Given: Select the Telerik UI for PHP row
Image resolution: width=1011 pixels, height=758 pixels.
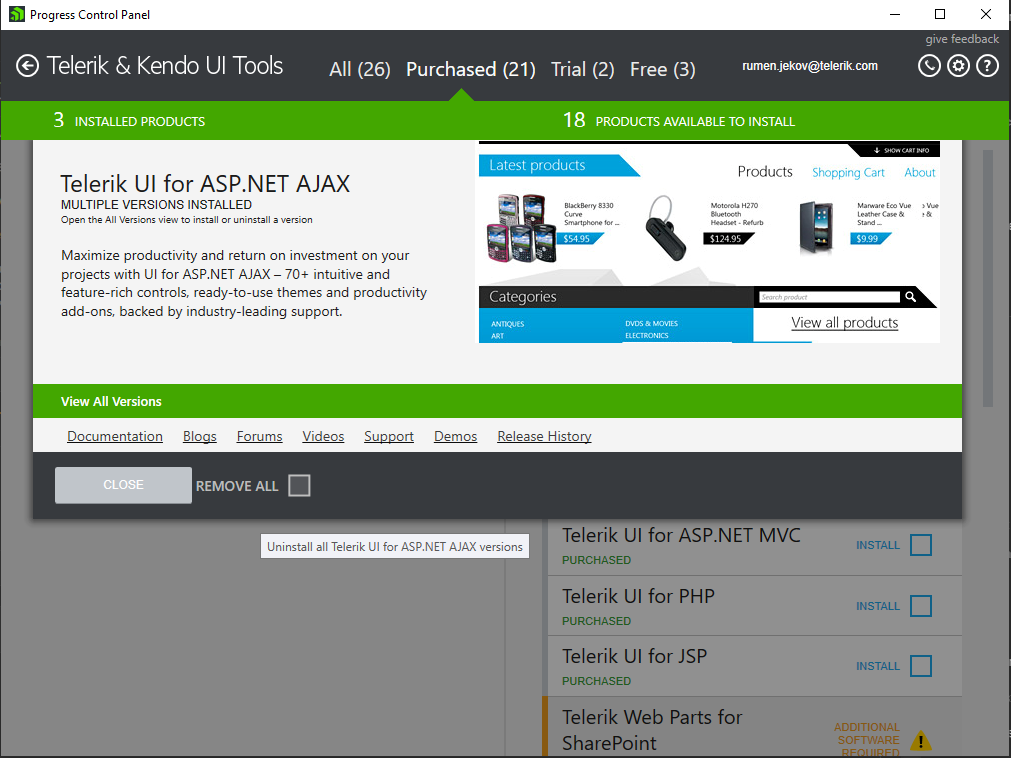Looking at the screenshot, I should coord(754,606).
